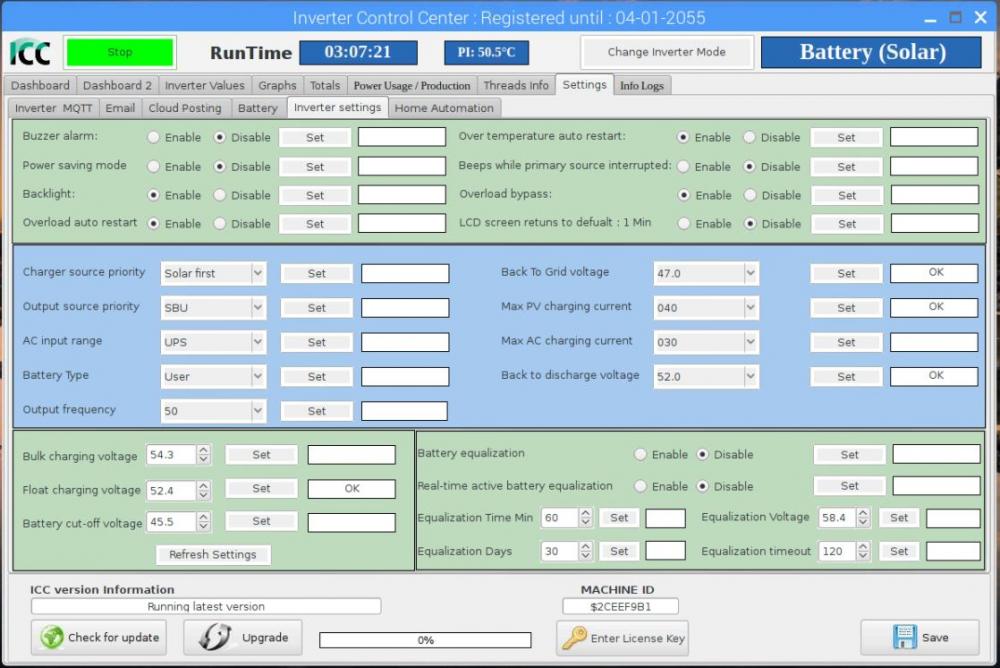Open the Cloud Posting sub-tab

pos(185,108)
